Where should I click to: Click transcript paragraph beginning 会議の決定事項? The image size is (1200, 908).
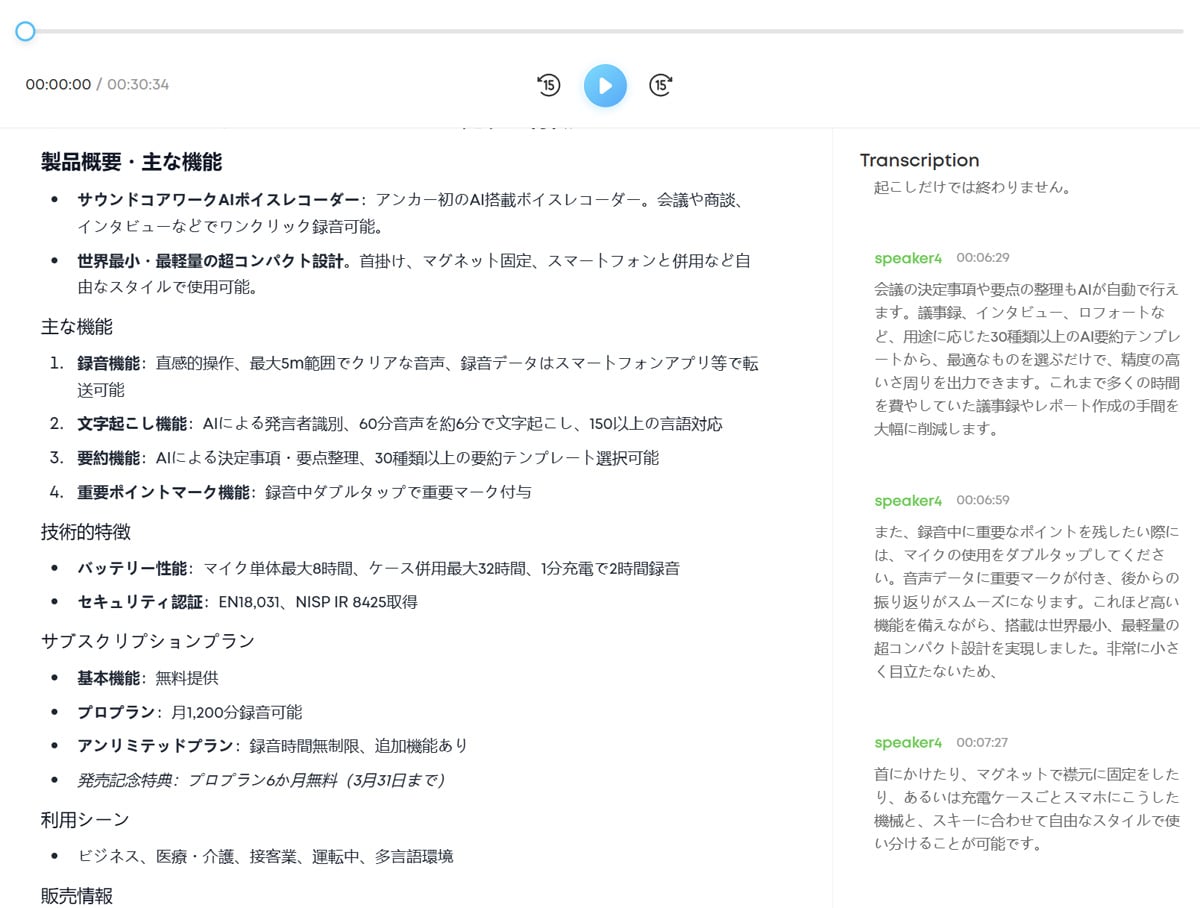coord(1026,358)
